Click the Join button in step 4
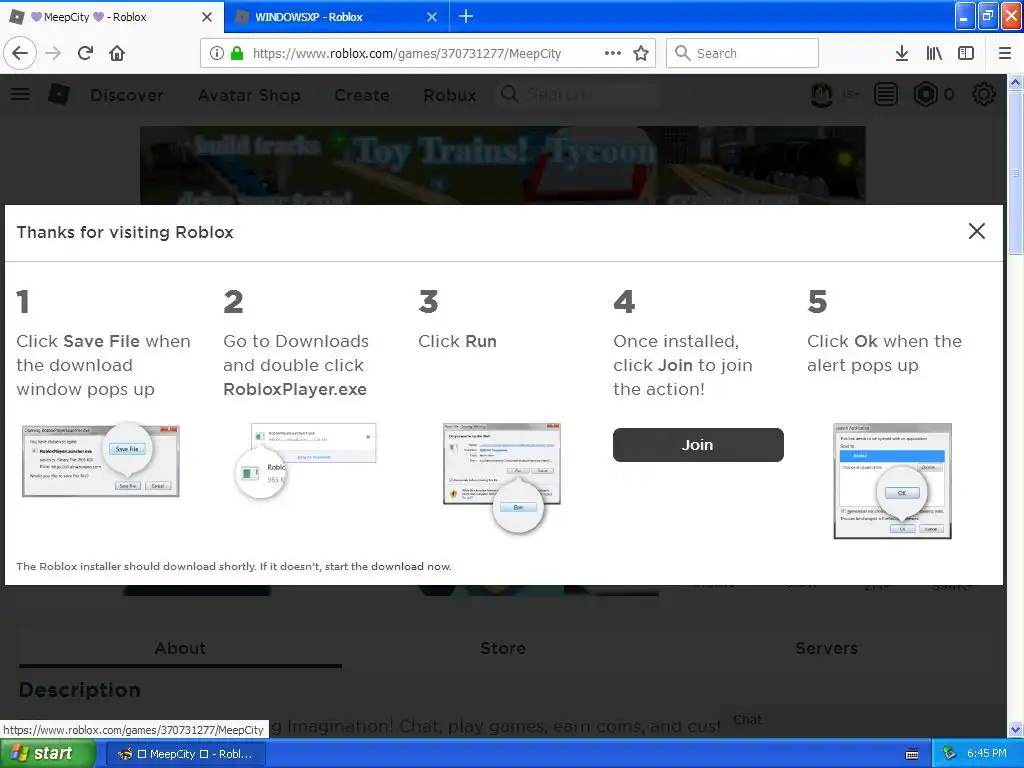This screenshot has width=1024, height=768. click(697, 445)
